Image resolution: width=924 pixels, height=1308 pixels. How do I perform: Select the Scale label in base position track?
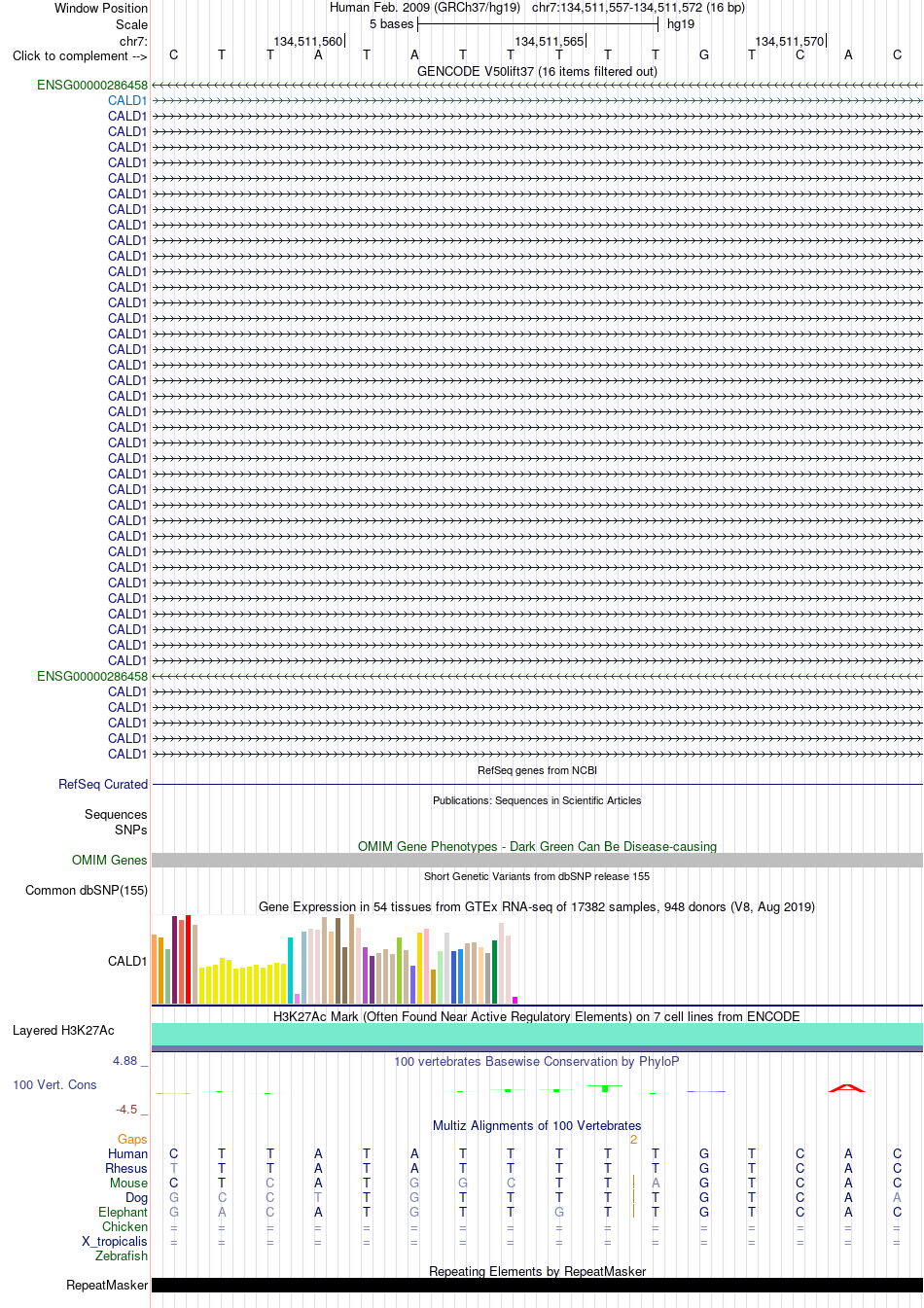131,24
